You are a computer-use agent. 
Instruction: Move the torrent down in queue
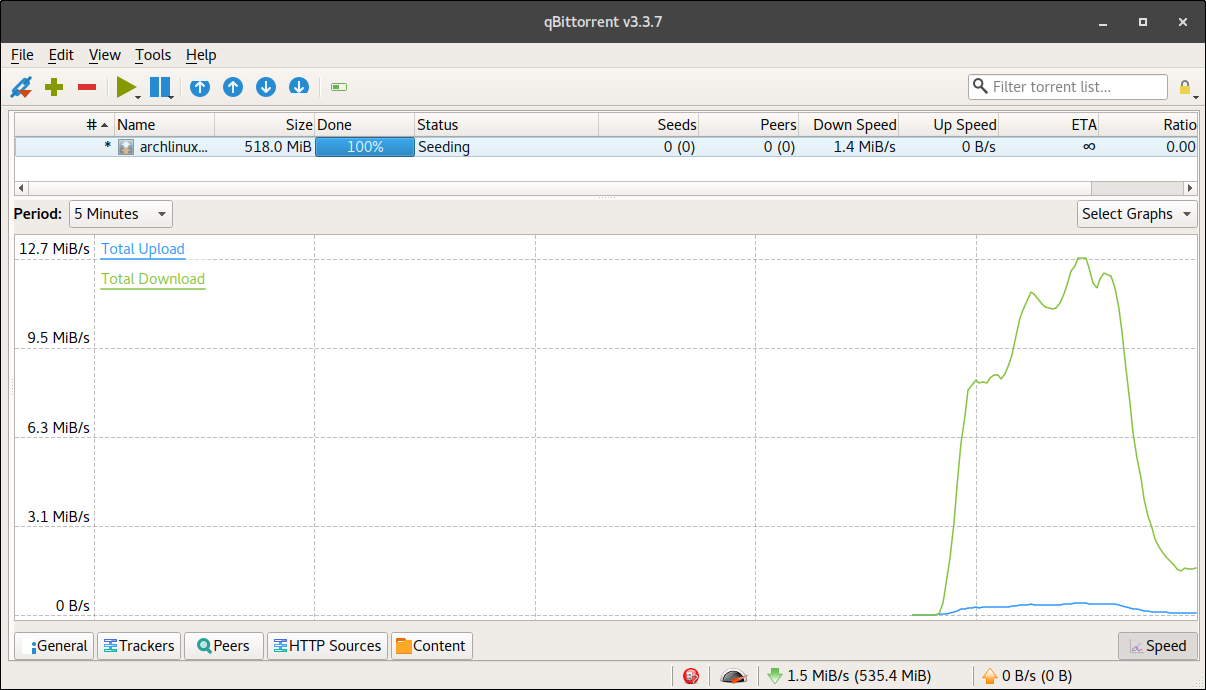[265, 87]
